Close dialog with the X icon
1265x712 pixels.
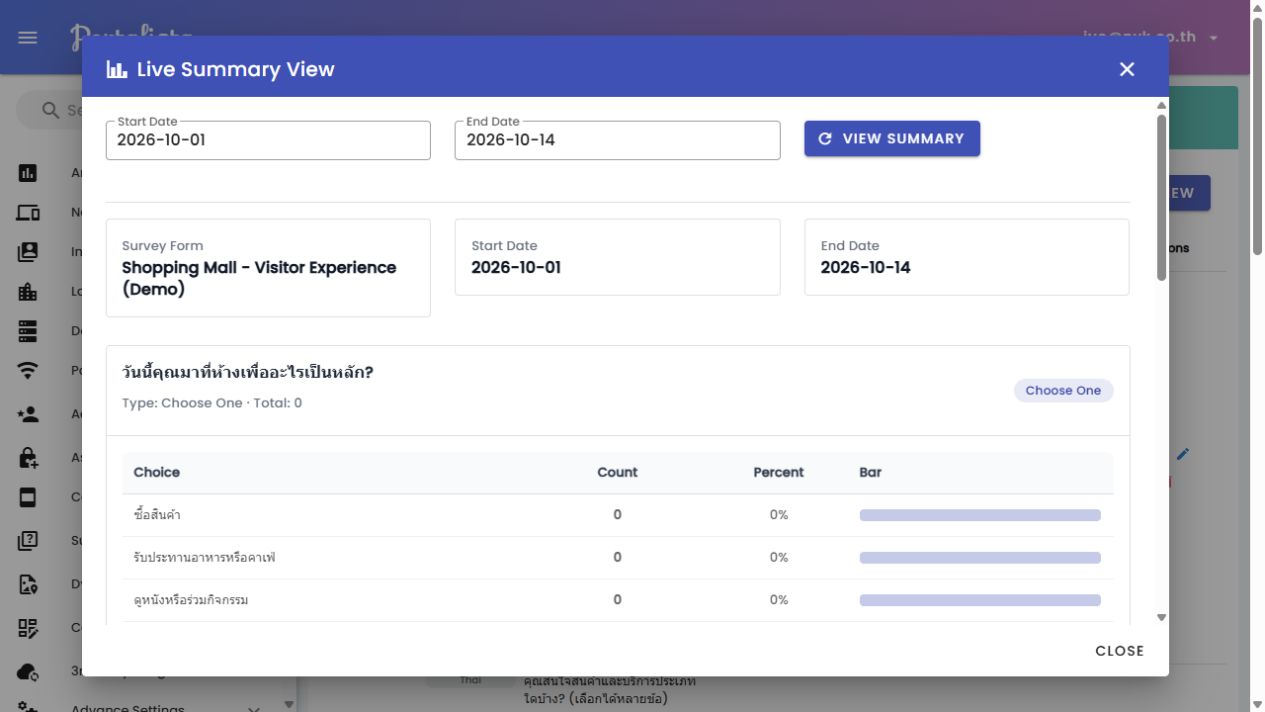tap(1127, 69)
